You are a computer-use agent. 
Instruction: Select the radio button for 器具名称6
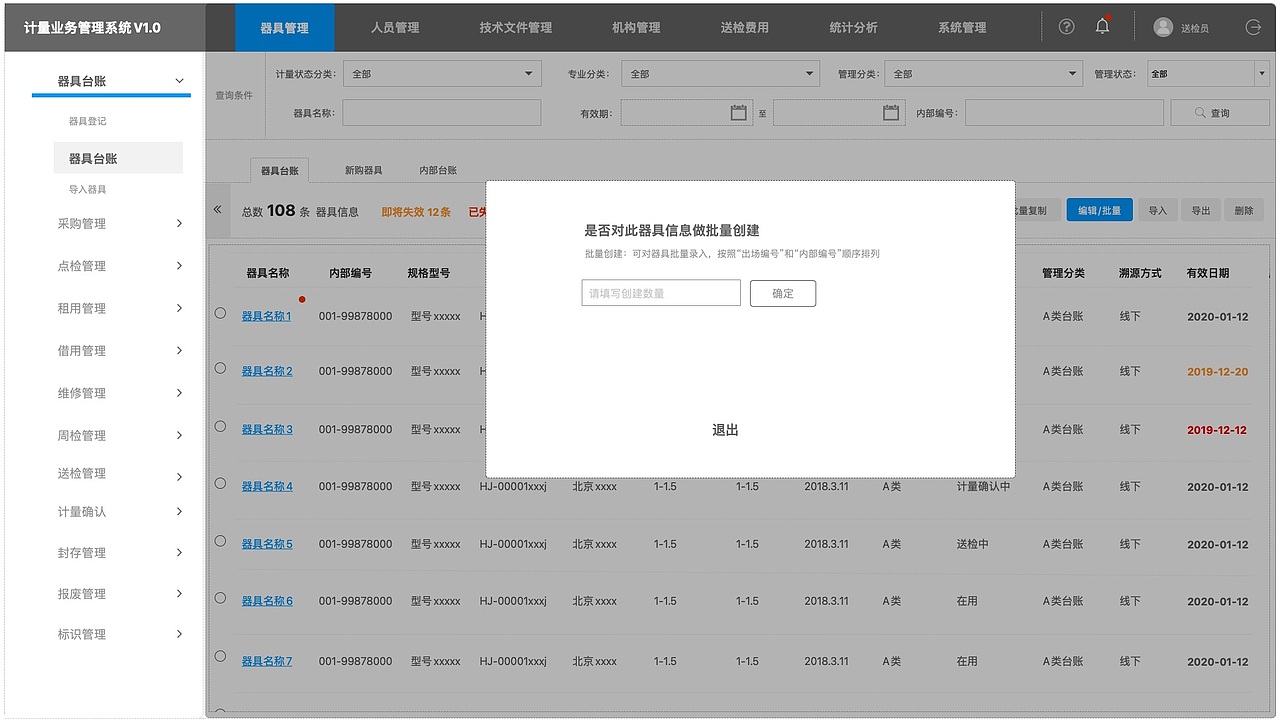[220, 598]
